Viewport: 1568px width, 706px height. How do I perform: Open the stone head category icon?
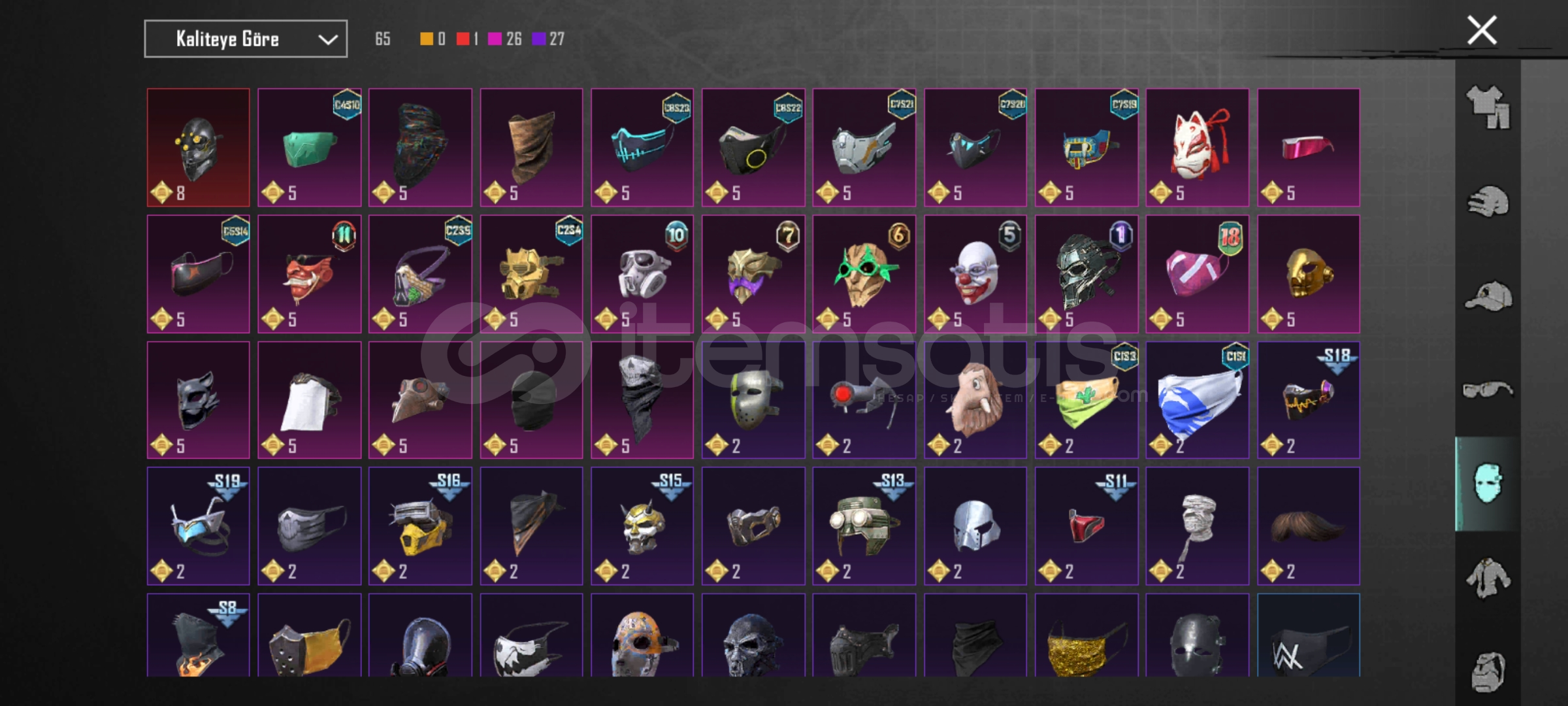(x=1488, y=671)
